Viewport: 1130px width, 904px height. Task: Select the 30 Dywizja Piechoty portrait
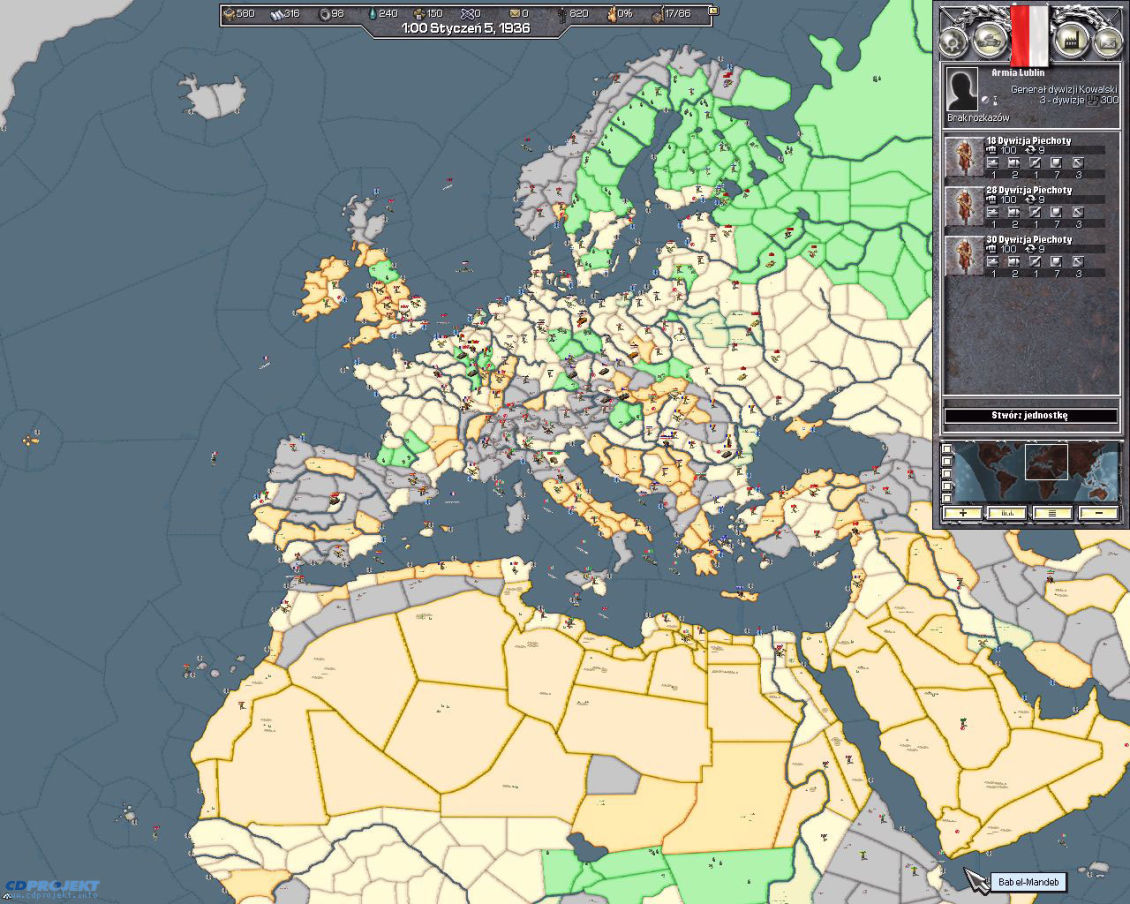(964, 254)
